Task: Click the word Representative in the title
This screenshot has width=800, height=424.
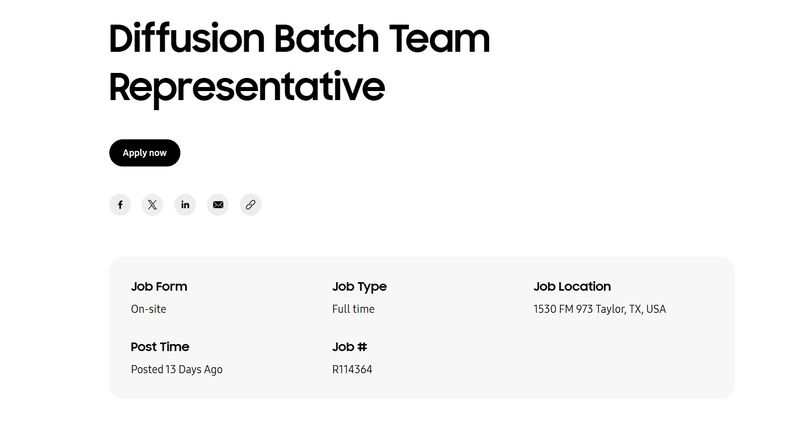Action: (x=246, y=87)
